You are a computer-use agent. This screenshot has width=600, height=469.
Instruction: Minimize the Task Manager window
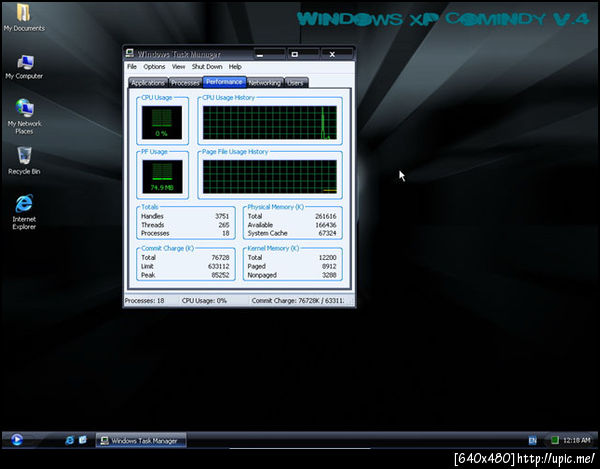coord(269,54)
